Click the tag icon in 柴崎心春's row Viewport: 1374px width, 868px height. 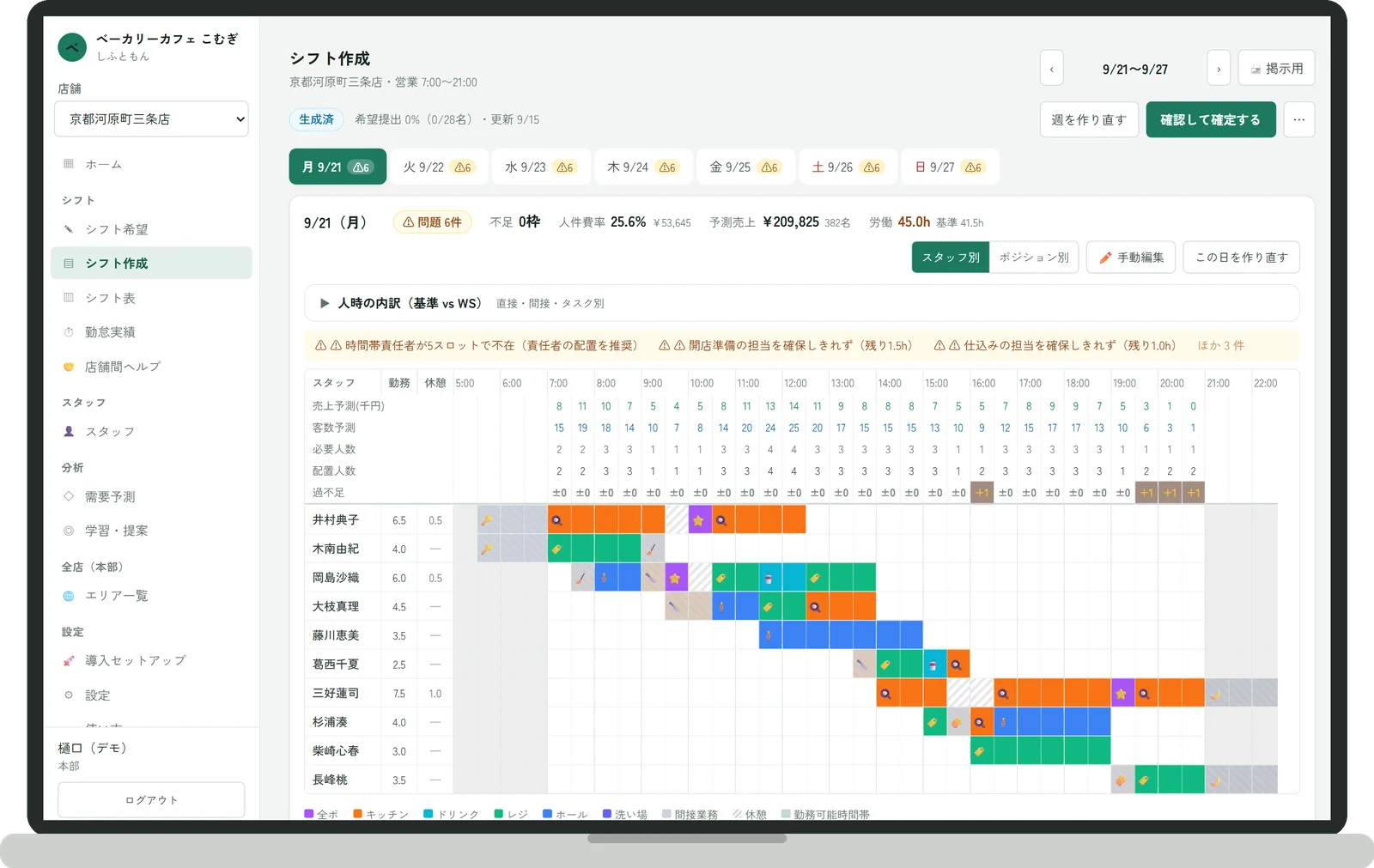980,751
